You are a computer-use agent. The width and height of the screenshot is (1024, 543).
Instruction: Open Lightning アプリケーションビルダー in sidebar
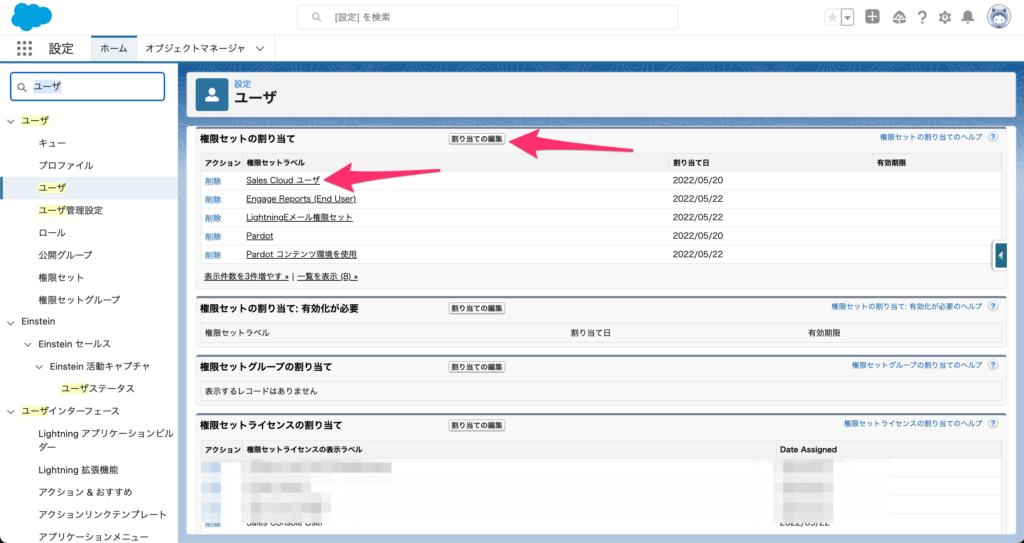pyautogui.click(x=106, y=440)
